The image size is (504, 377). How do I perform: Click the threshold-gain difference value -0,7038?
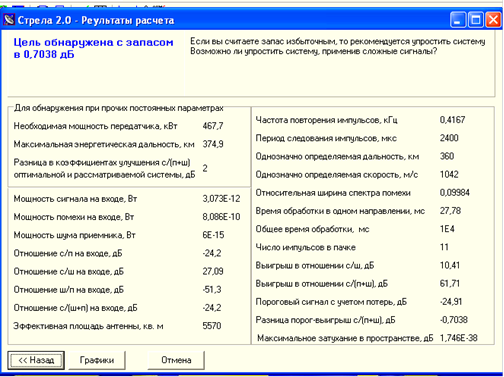point(454,320)
